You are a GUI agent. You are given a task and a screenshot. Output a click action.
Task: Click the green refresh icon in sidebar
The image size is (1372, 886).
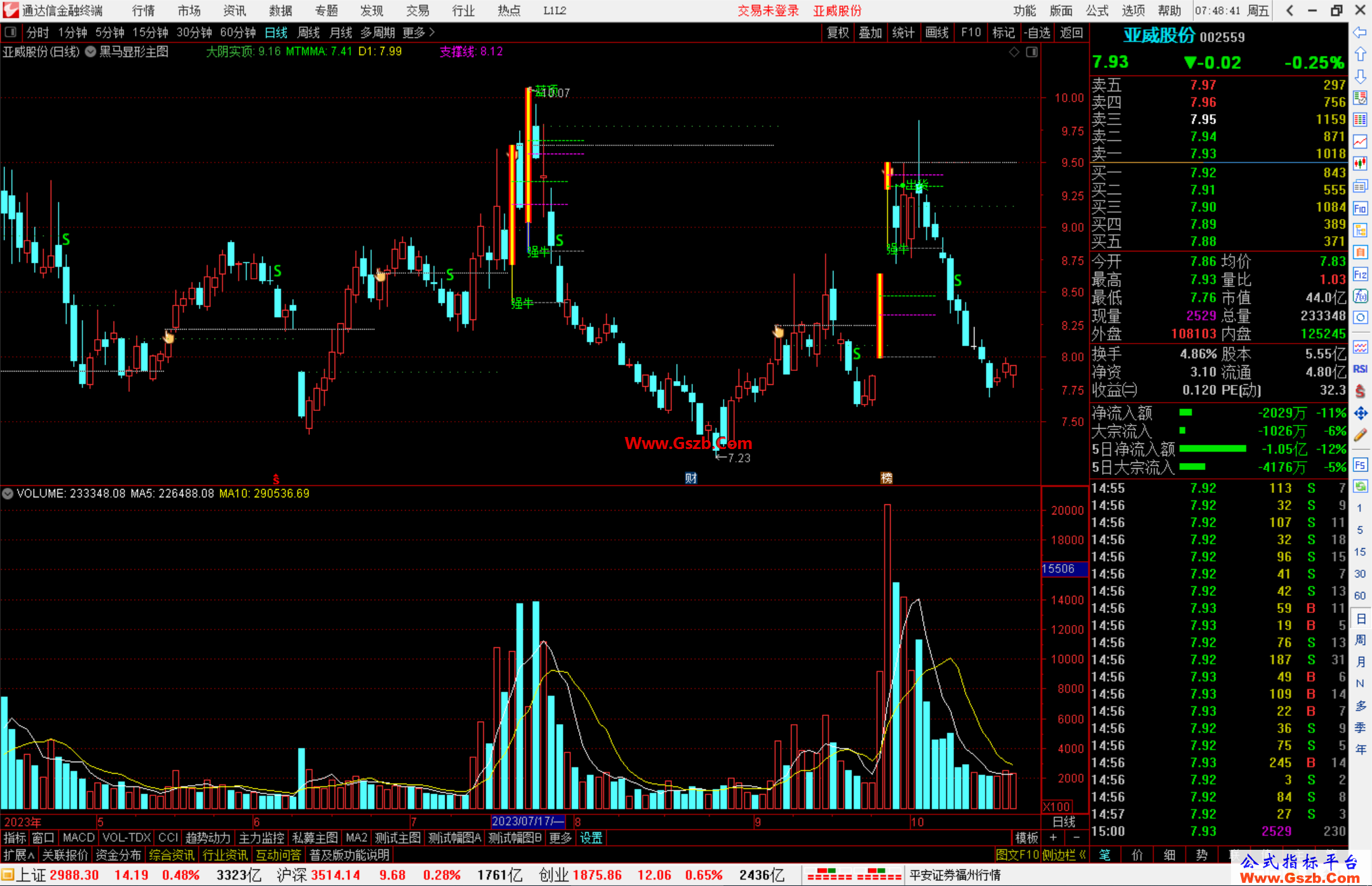pyautogui.click(x=1360, y=487)
